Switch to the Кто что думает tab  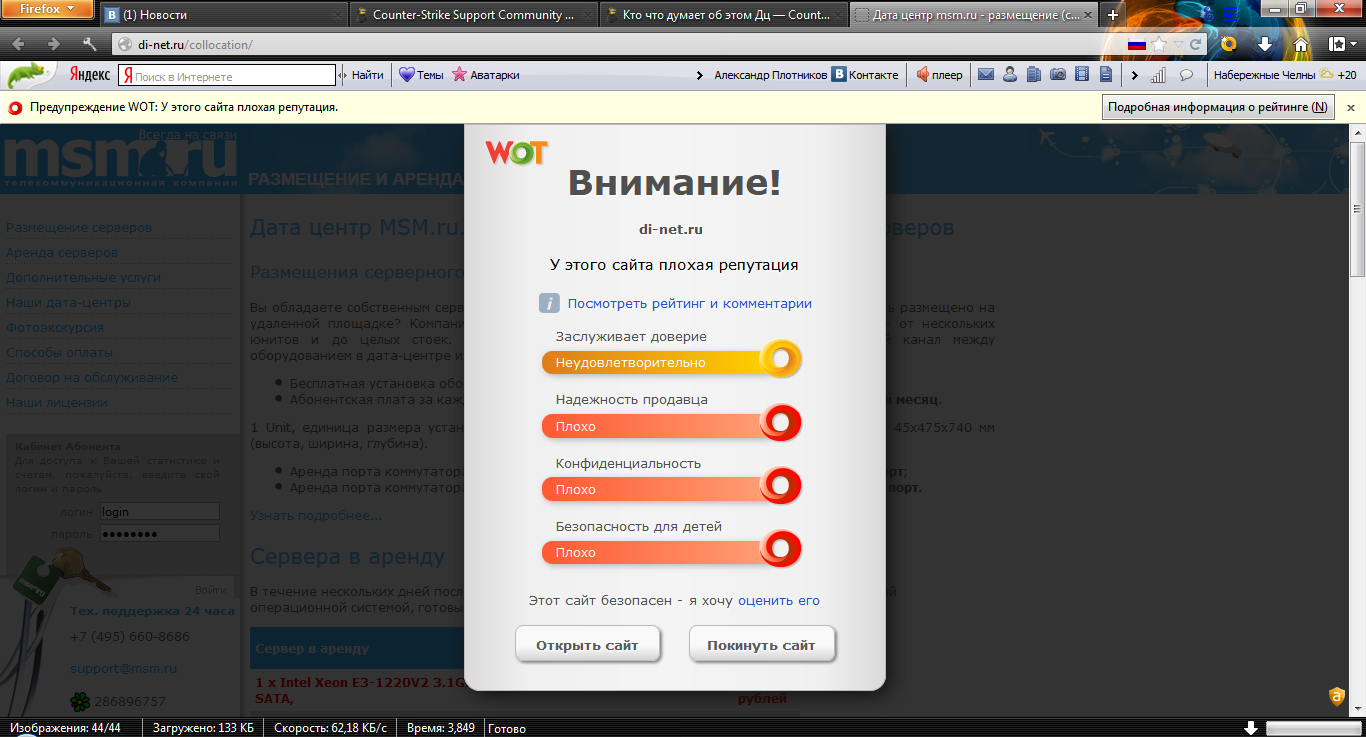(724, 15)
